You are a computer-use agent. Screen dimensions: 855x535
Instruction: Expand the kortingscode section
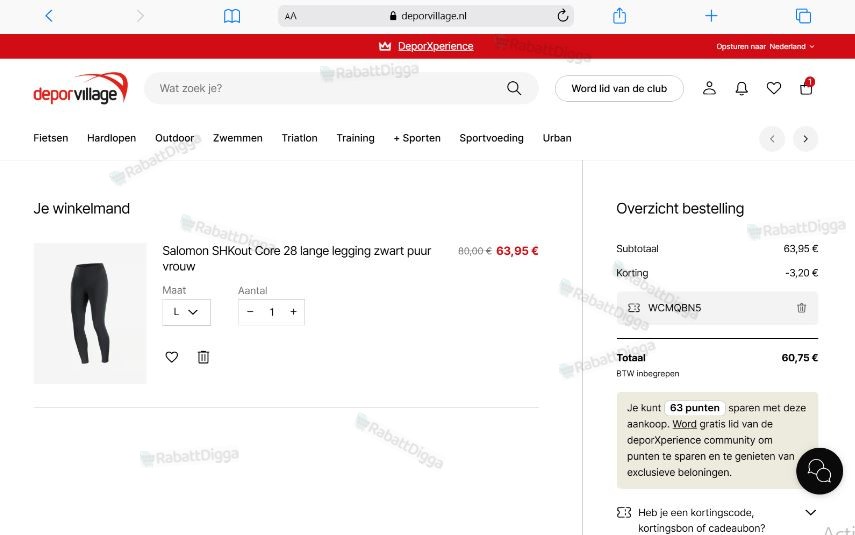coord(810,513)
